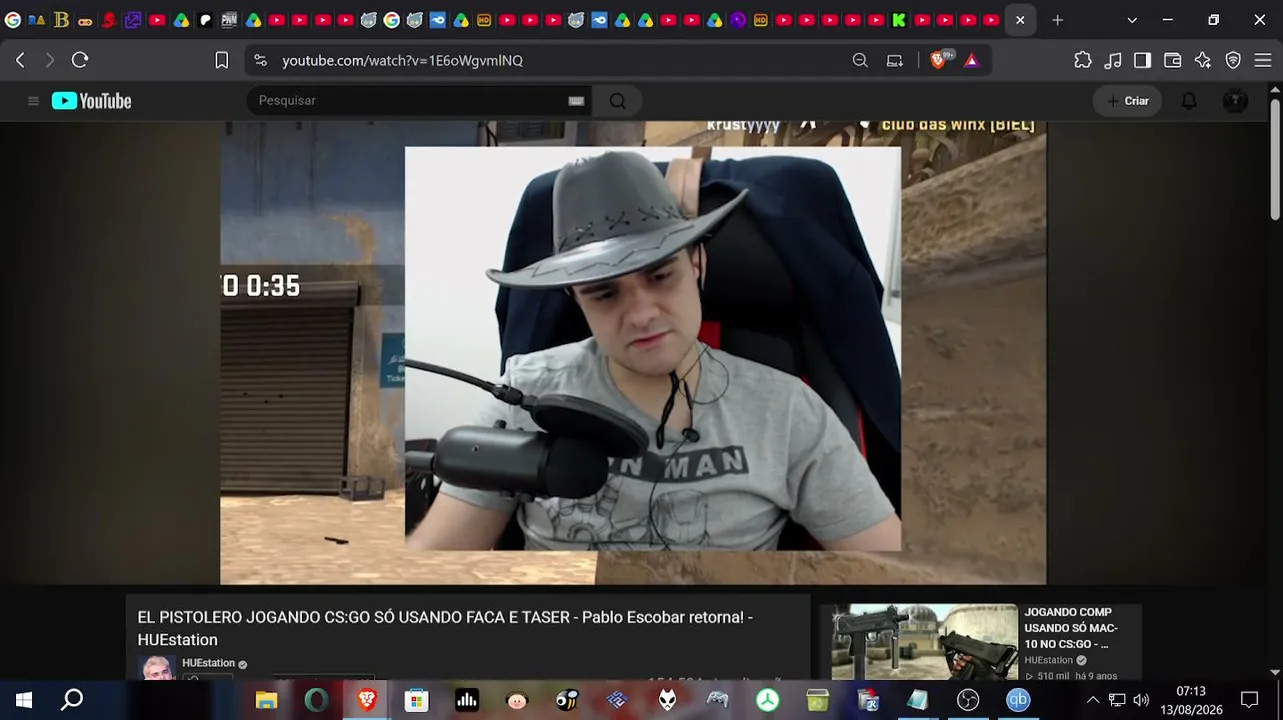
Task: Open a new browser tab
Action: 1057,20
